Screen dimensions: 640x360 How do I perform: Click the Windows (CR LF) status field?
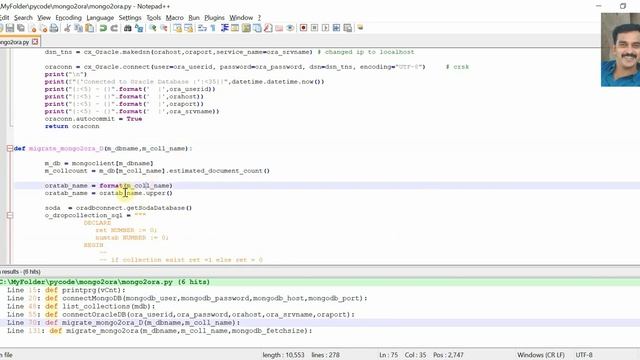pyautogui.click(x=541, y=355)
